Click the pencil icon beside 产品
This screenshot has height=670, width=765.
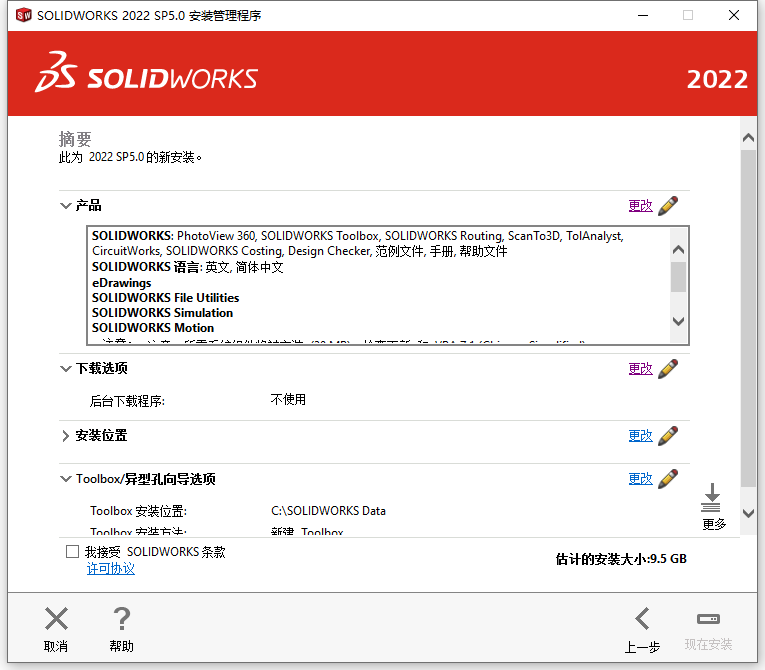click(668, 205)
